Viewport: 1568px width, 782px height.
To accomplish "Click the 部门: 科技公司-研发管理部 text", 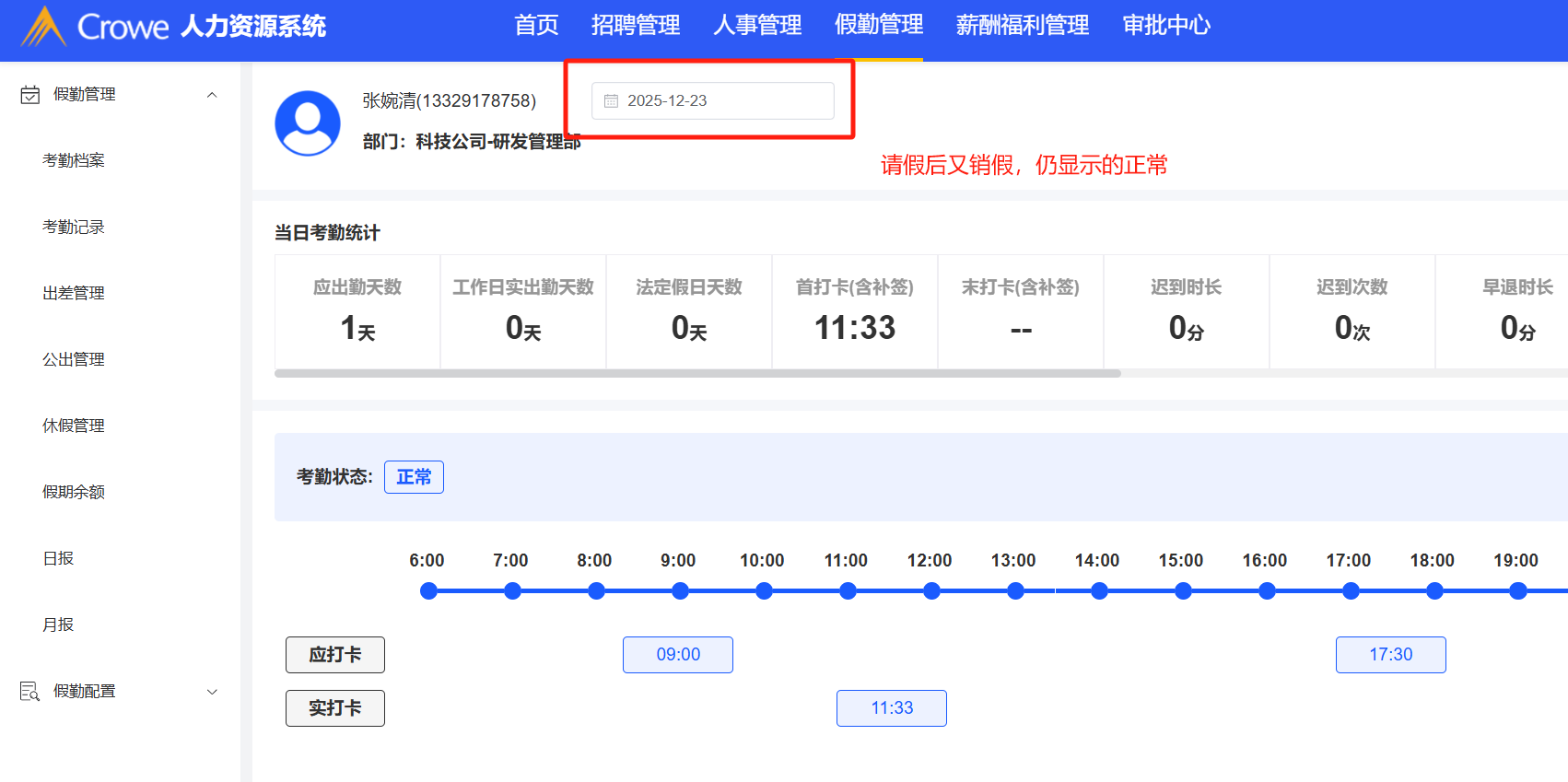I will coord(472,141).
